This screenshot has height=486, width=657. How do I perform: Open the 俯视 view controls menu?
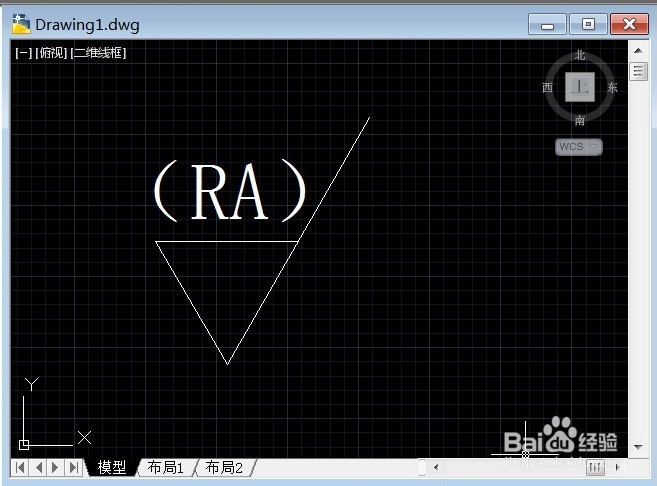[x=51, y=53]
